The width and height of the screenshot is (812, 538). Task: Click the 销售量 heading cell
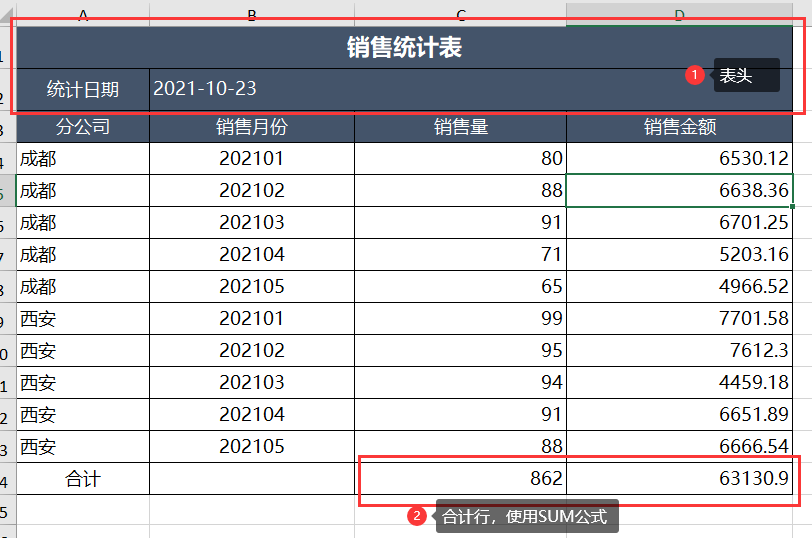pyautogui.click(x=460, y=127)
